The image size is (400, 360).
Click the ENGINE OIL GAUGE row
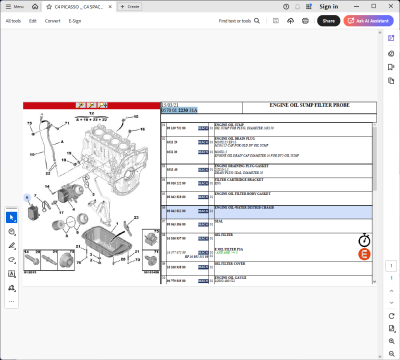[x=267, y=280]
